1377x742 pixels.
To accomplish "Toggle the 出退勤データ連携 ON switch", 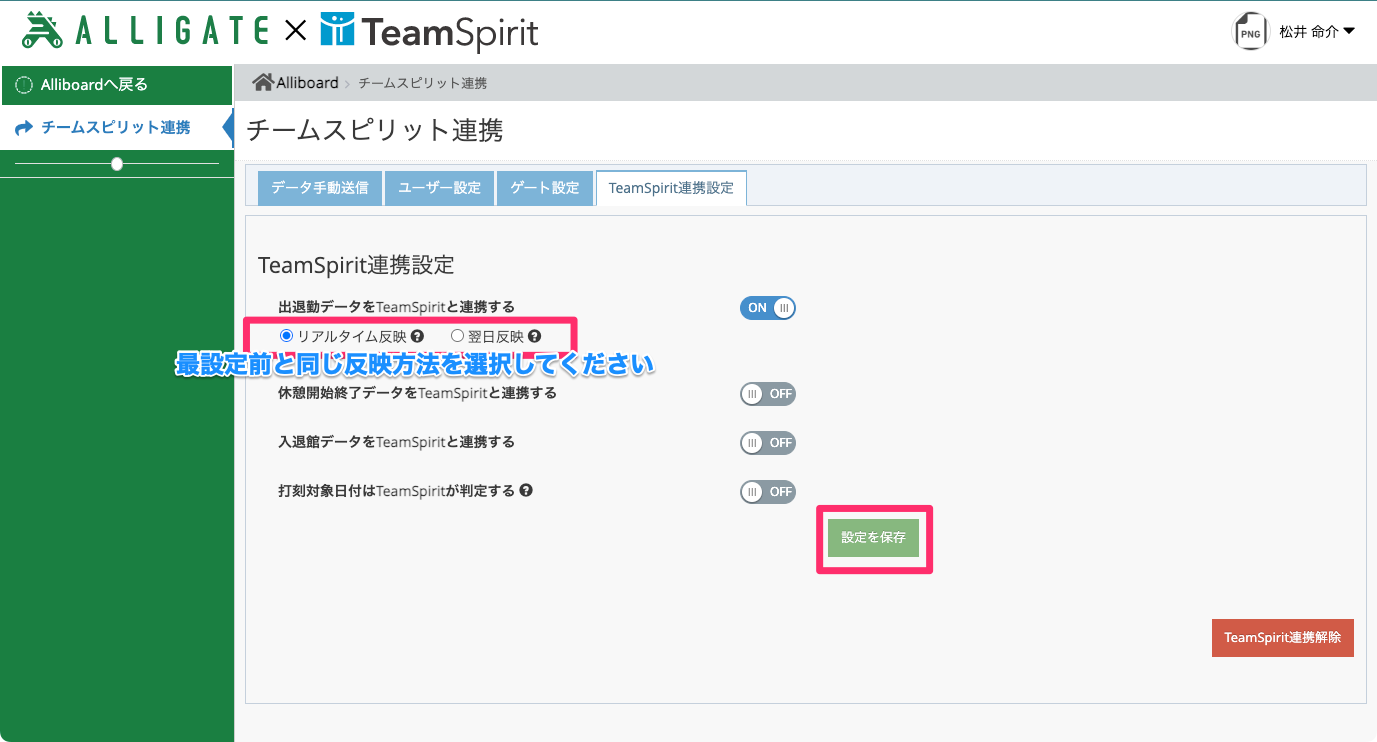I will [768, 308].
